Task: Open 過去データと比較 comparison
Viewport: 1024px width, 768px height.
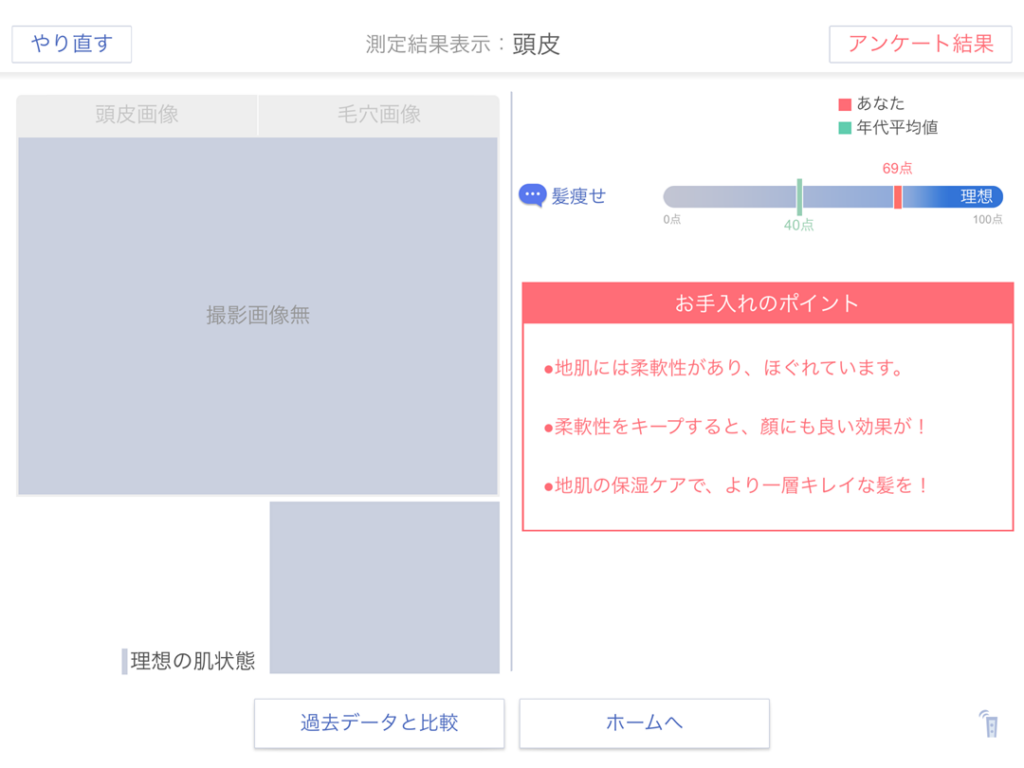Action: tap(380, 723)
